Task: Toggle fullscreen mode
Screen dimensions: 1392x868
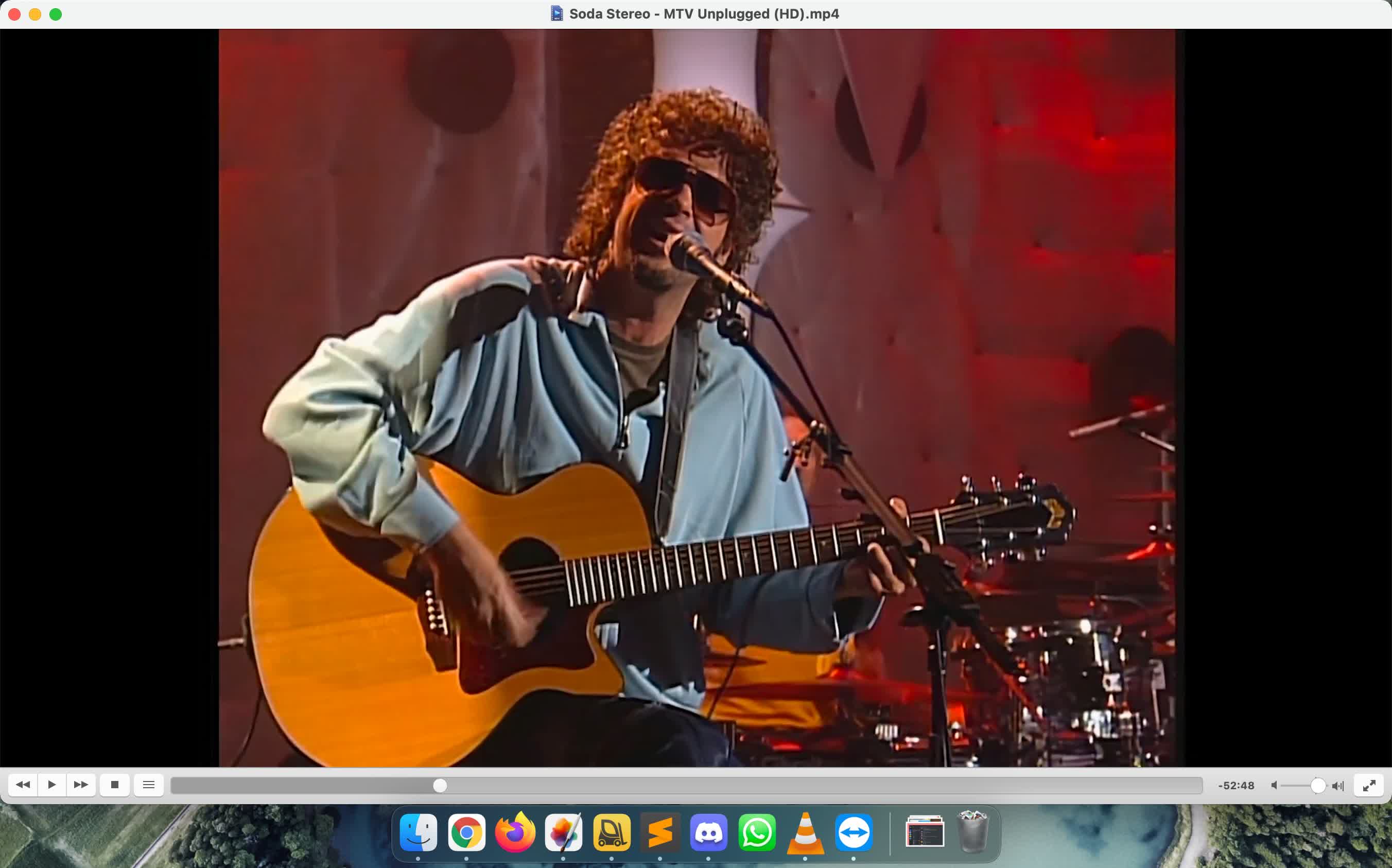Action: 1369,785
